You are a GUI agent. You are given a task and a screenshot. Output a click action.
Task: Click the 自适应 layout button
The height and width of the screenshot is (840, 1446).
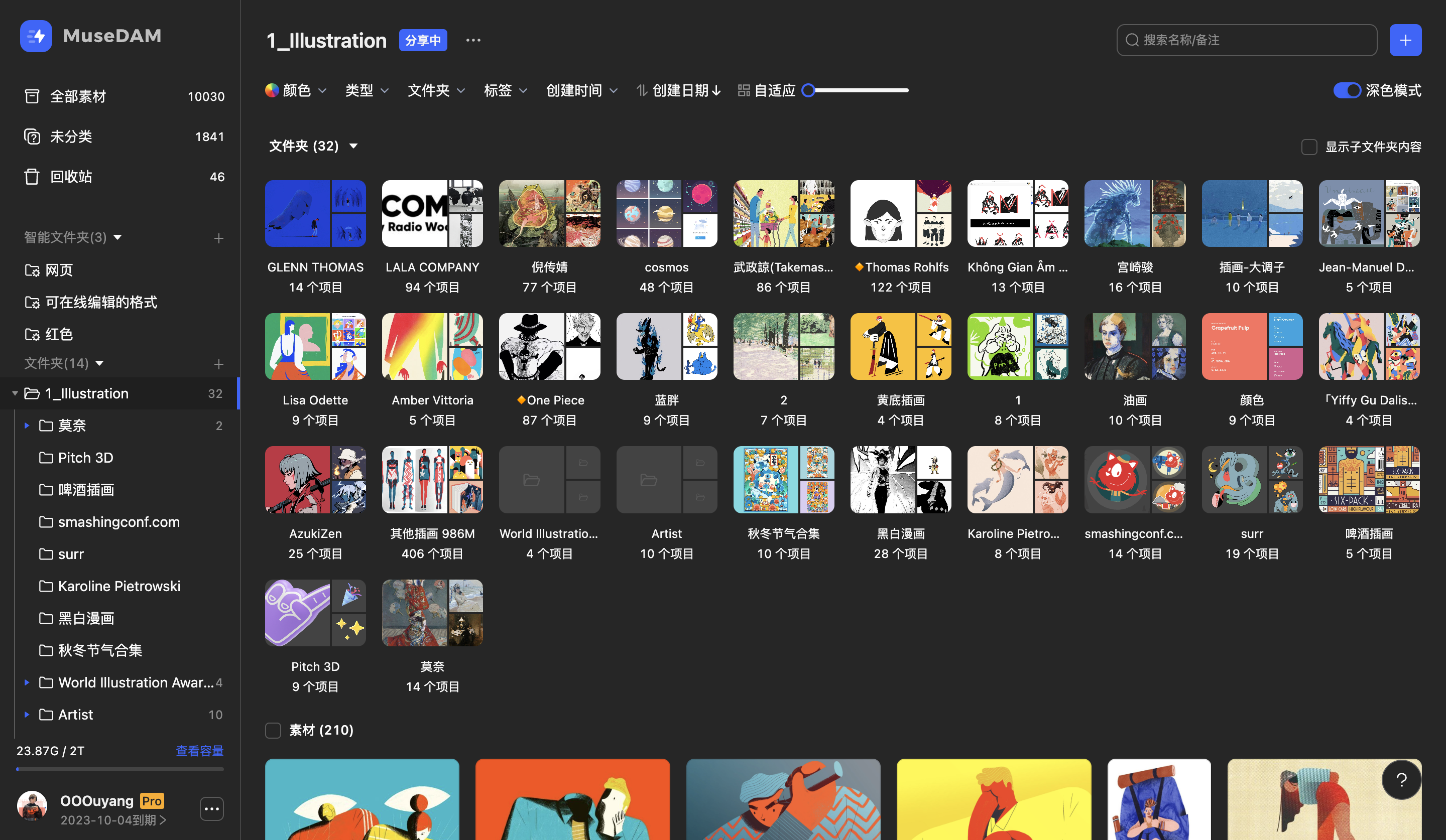click(x=767, y=91)
